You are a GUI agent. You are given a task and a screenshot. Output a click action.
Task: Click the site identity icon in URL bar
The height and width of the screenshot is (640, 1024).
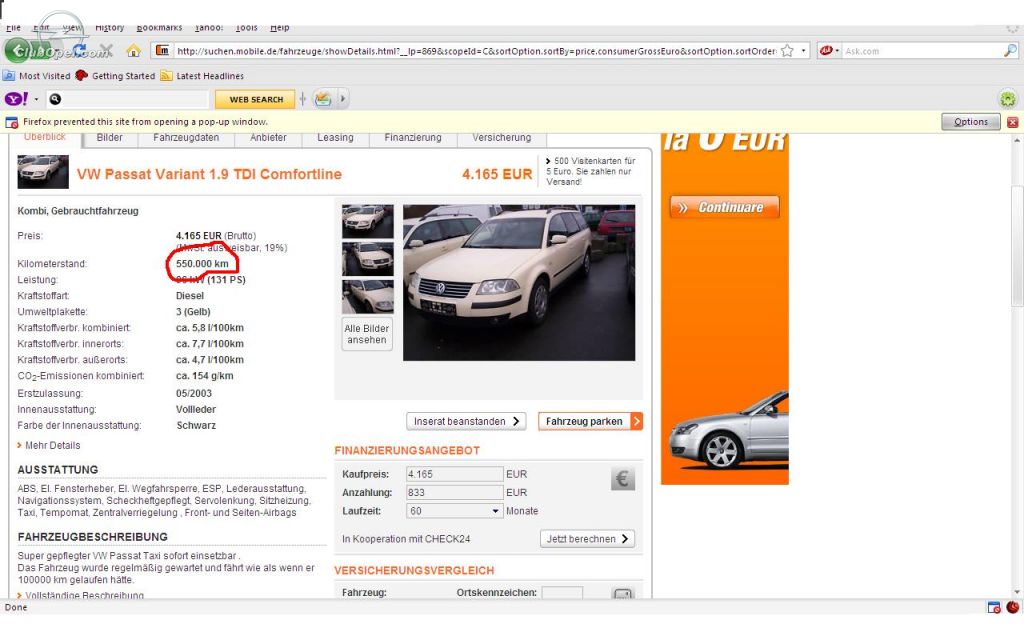click(162, 50)
